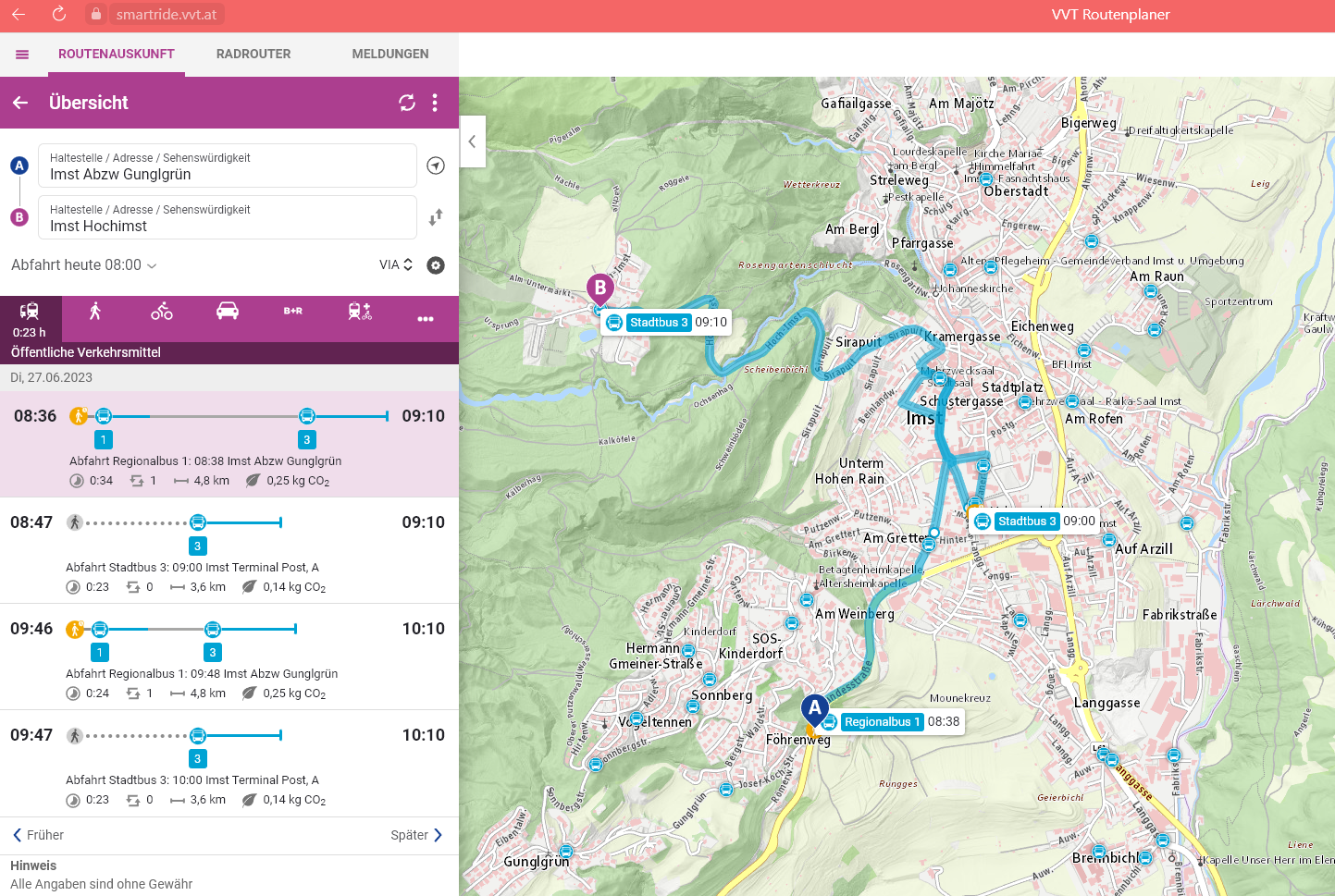Select the walking transport mode
The width and height of the screenshot is (1335, 896).
[x=95, y=312]
